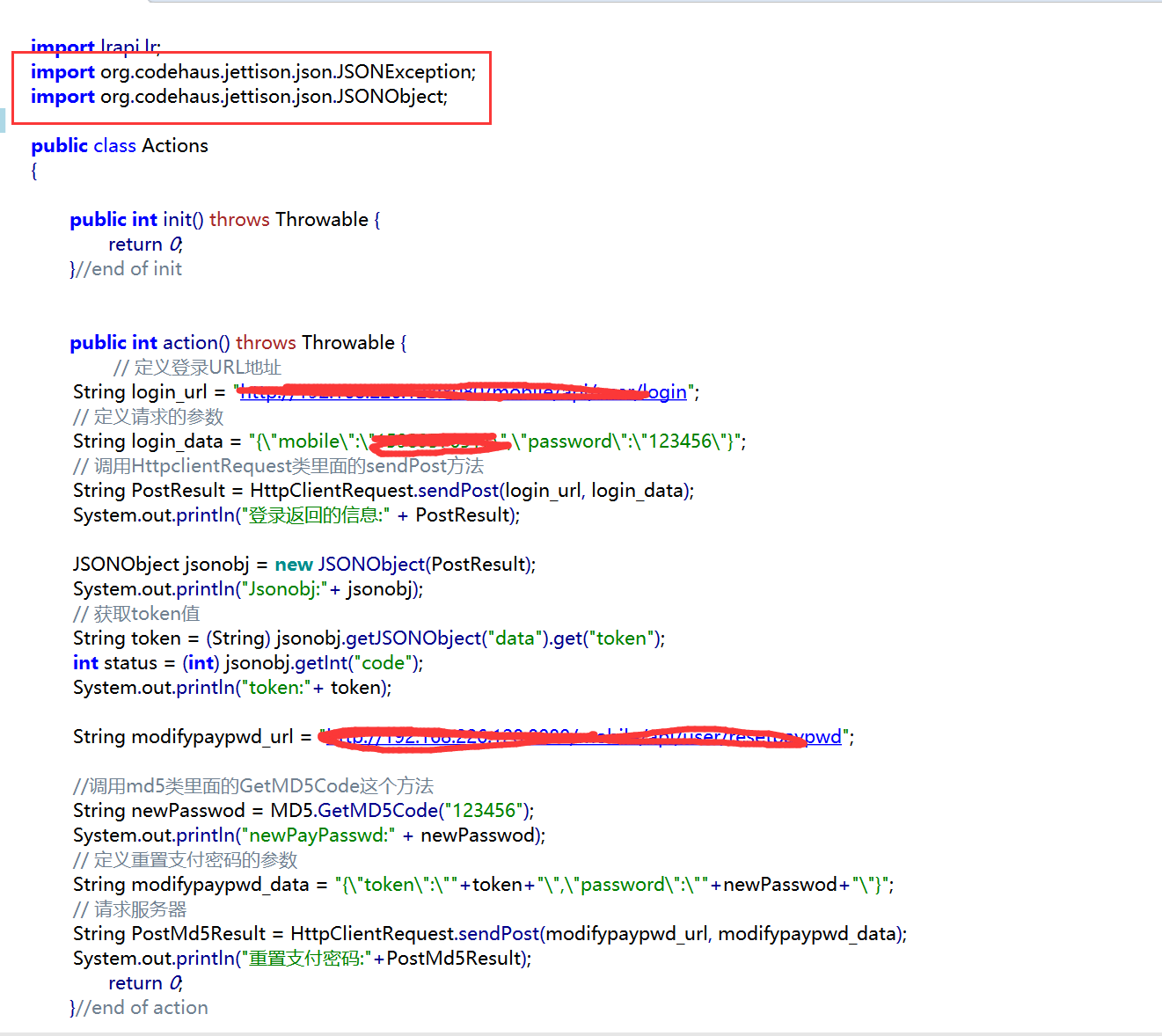Click the 'int status' declaration line
The image size is (1162, 1036).
[x=247, y=663]
